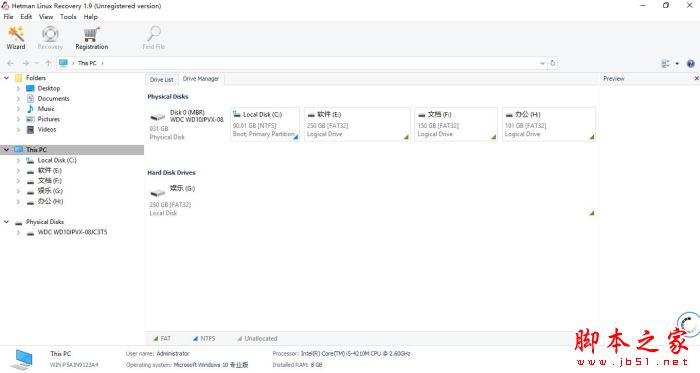The height and width of the screenshot is (373, 700).
Task: Select Disk 0 (MBR) physical disk
Action: pos(186,124)
